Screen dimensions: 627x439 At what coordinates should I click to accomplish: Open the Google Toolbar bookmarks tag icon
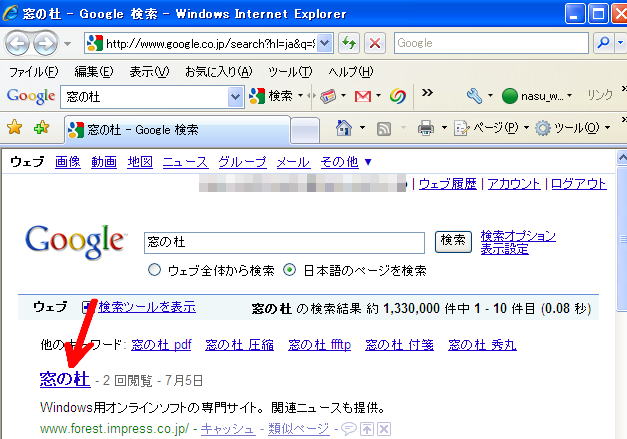327,96
